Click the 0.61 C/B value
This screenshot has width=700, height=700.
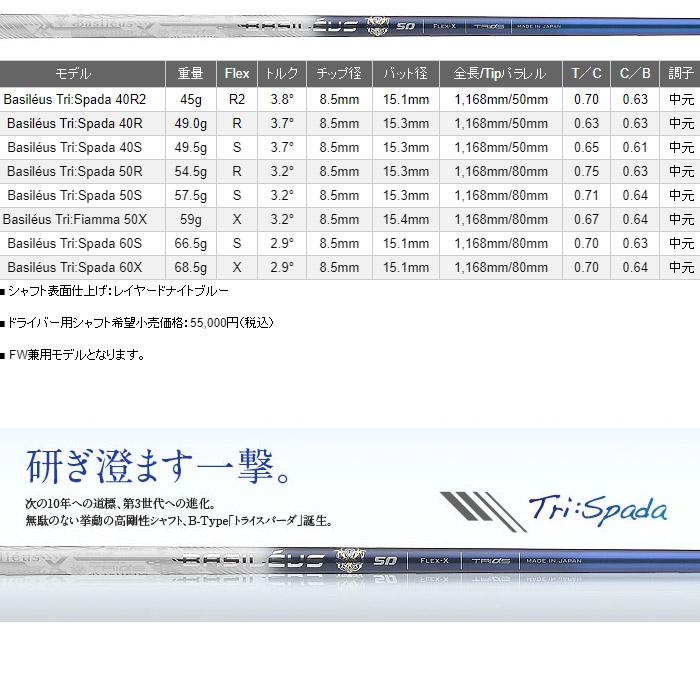(635, 148)
